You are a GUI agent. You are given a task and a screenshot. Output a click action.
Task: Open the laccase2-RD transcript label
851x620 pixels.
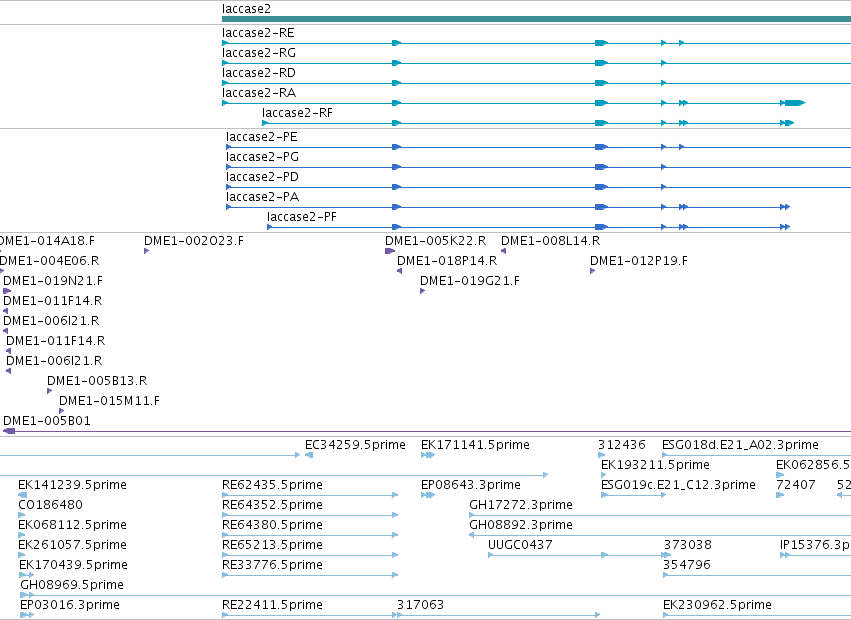pos(259,73)
